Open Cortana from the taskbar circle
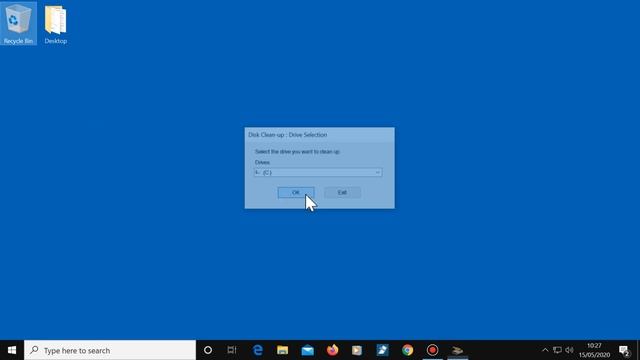Viewport: 640px width, 360px height. tap(208, 350)
